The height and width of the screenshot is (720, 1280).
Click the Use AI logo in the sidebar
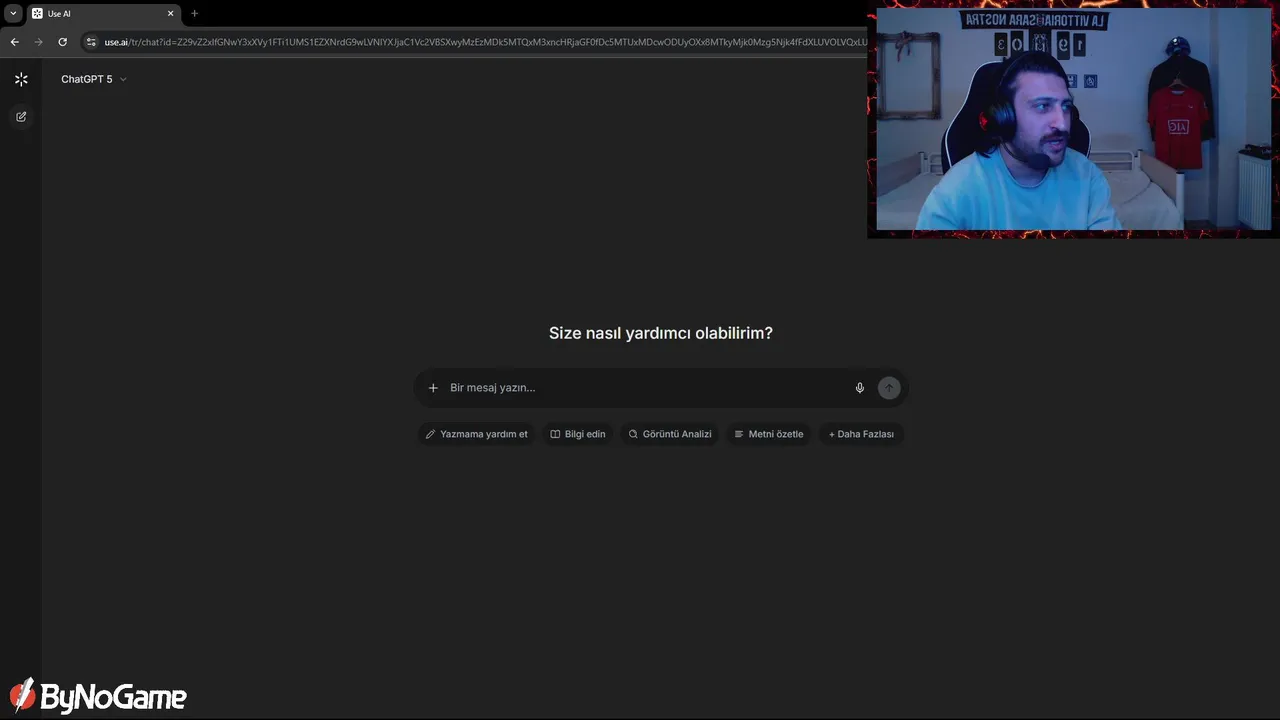[21, 79]
